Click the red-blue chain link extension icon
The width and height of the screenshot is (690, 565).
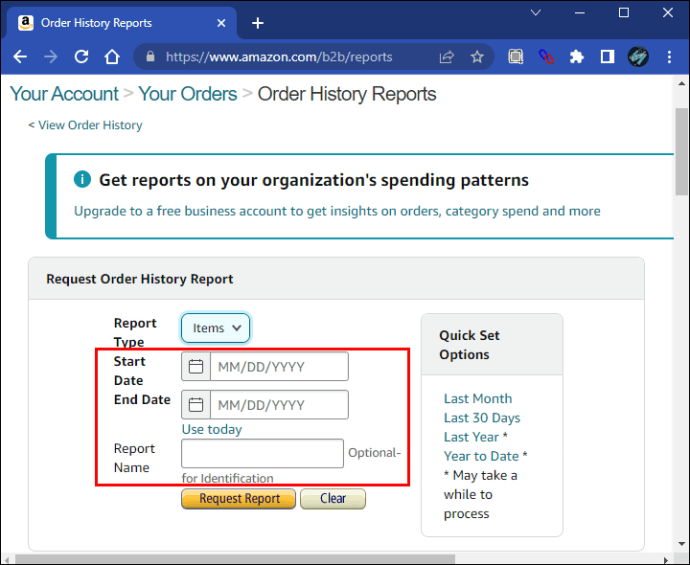point(546,57)
